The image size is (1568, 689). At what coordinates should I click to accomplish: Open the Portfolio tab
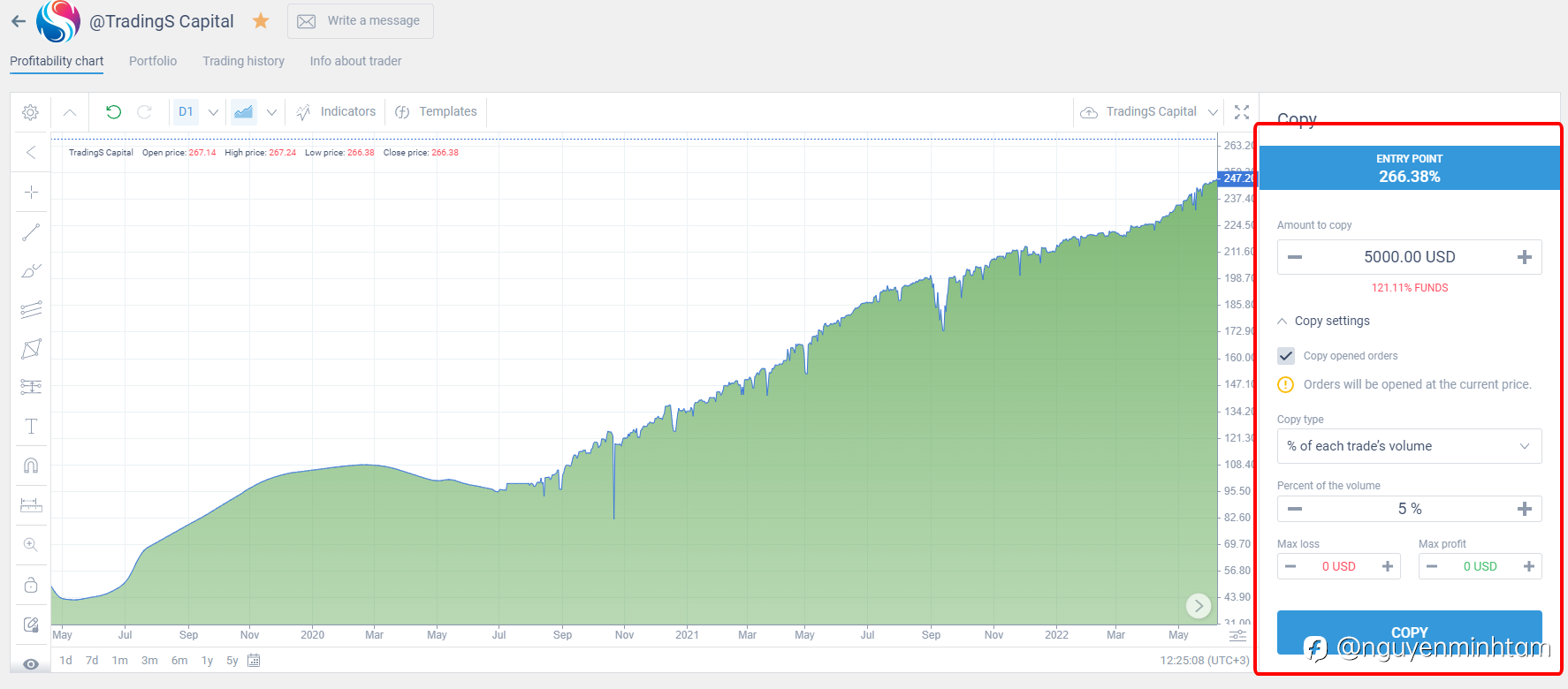153,61
